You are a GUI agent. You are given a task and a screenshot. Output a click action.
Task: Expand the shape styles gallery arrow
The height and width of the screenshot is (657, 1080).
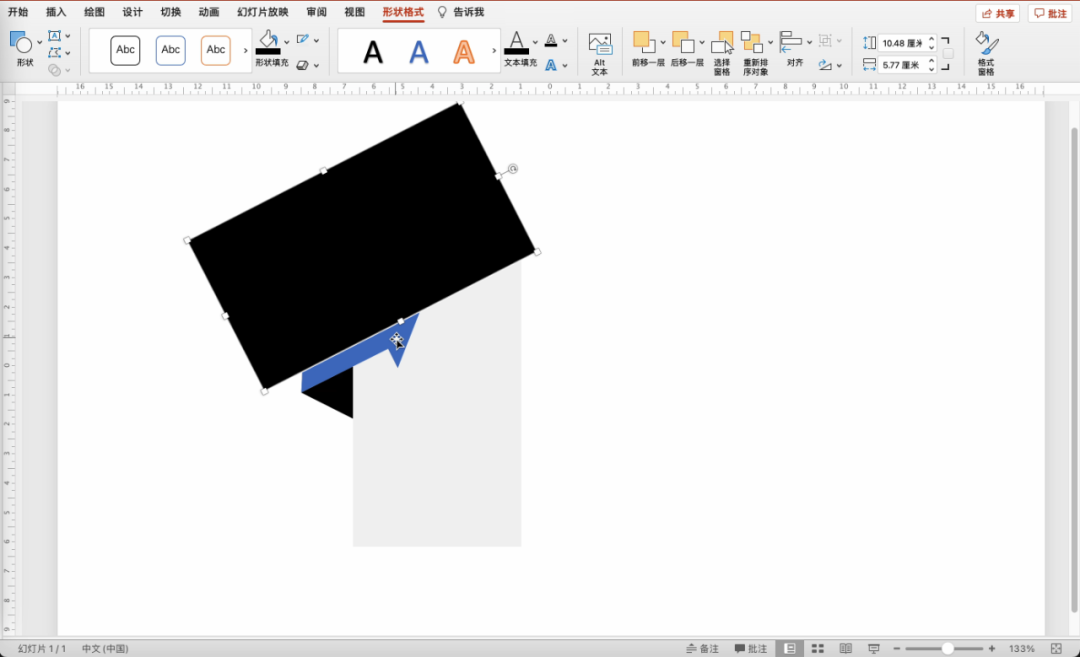point(245,50)
